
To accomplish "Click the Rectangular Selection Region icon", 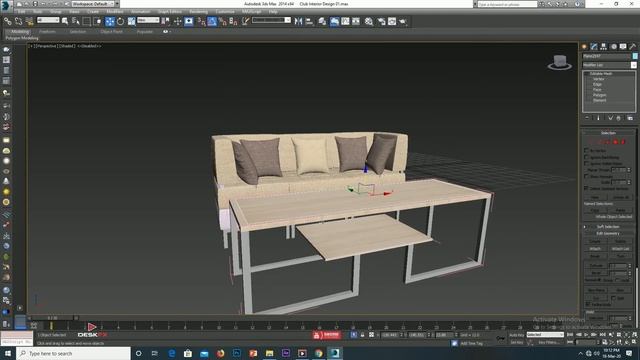I will 87,21.
